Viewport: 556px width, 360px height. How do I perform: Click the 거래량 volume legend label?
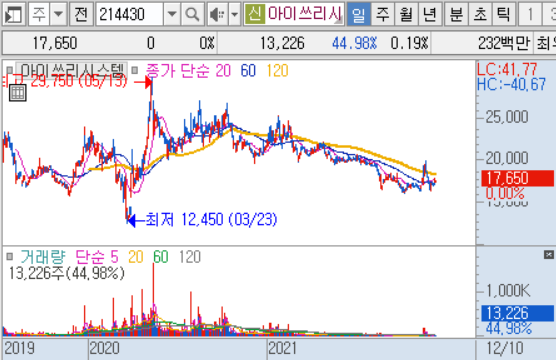point(43,256)
